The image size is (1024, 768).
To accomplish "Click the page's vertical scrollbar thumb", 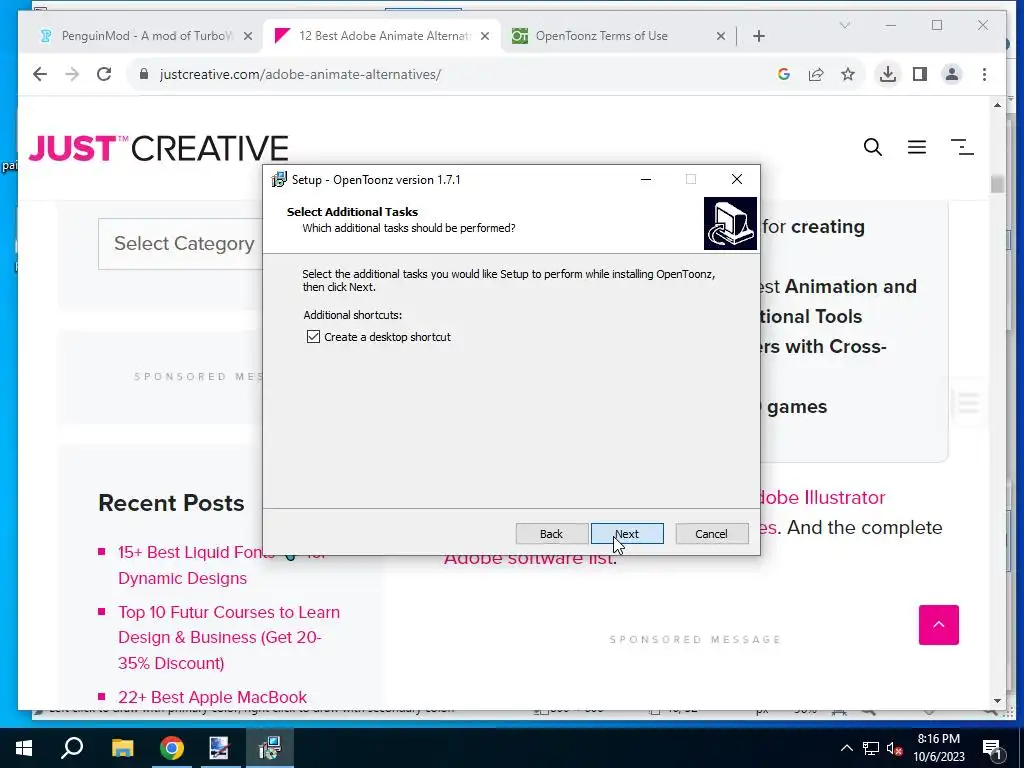I will [997, 185].
